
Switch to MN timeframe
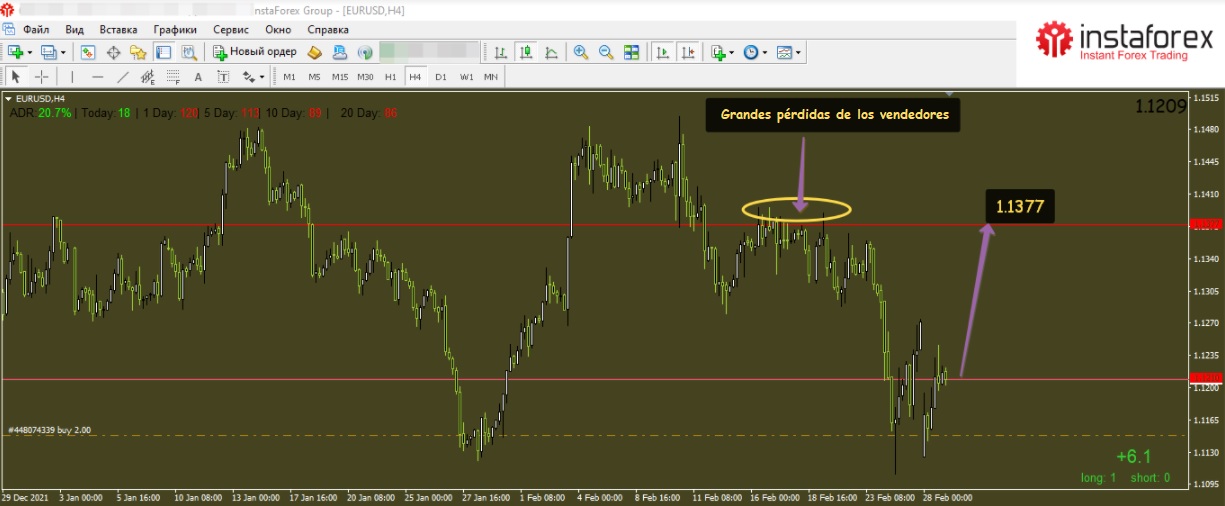(x=491, y=76)
